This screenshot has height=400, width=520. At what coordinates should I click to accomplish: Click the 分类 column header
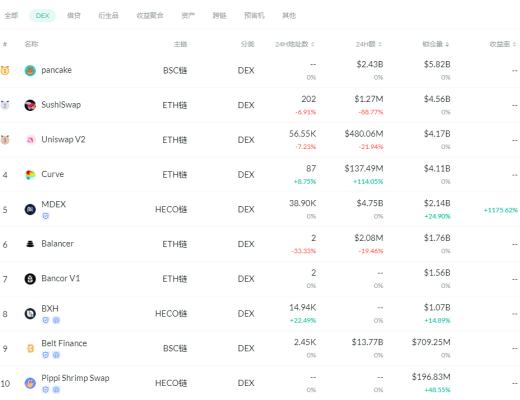coord(248,44)
